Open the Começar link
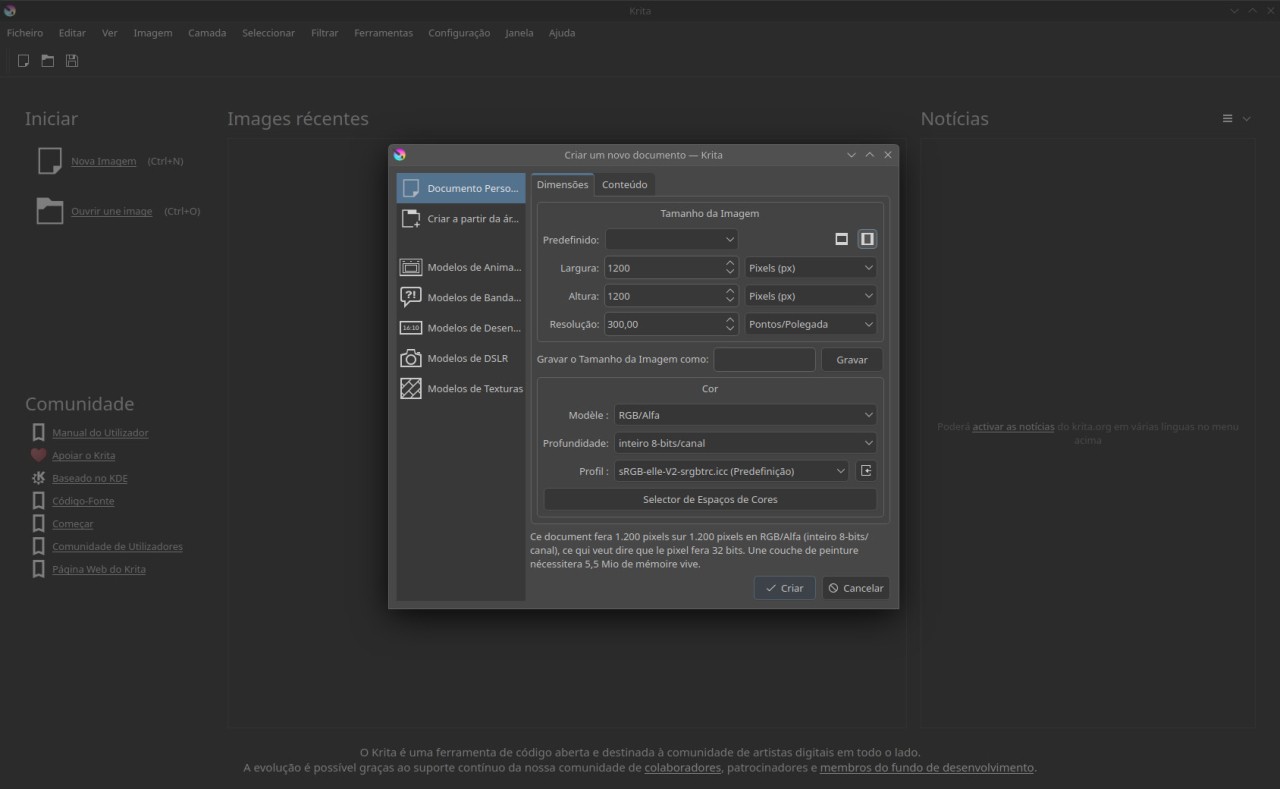The height and width of the screenshot is (789, 1280). (x=73, y=524)
